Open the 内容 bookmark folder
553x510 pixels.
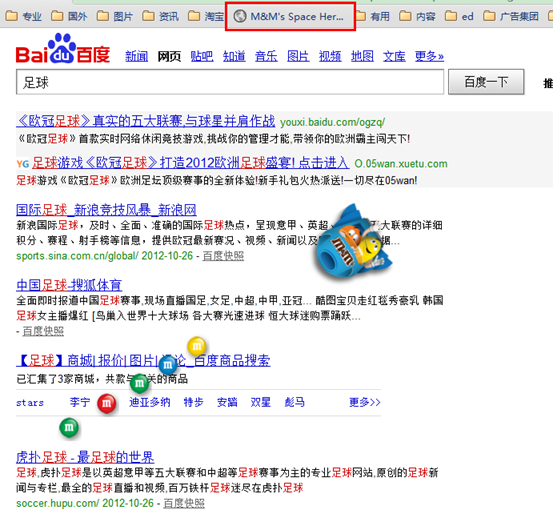(418, 16)
